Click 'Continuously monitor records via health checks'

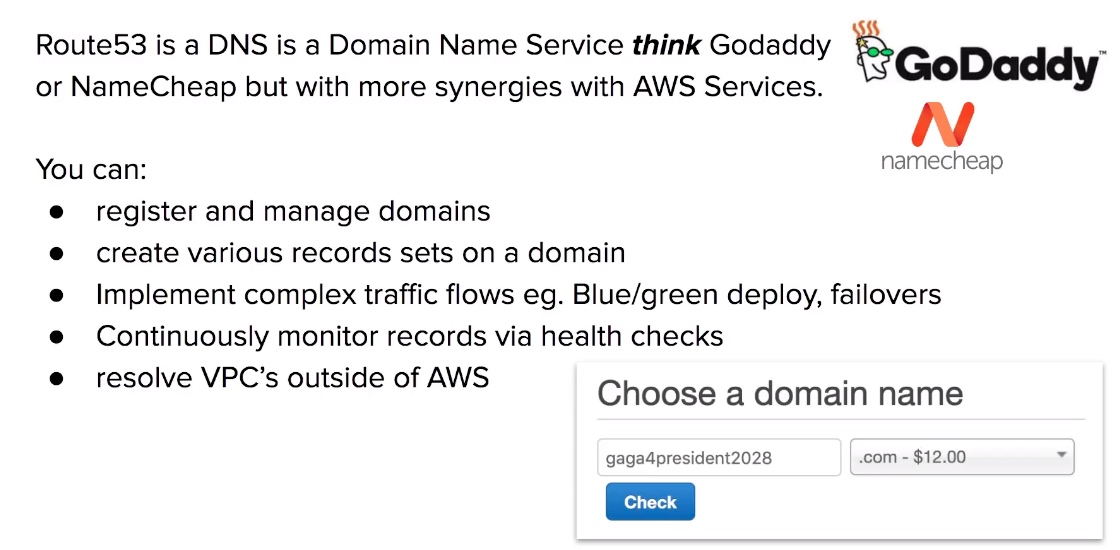[409, 336]
